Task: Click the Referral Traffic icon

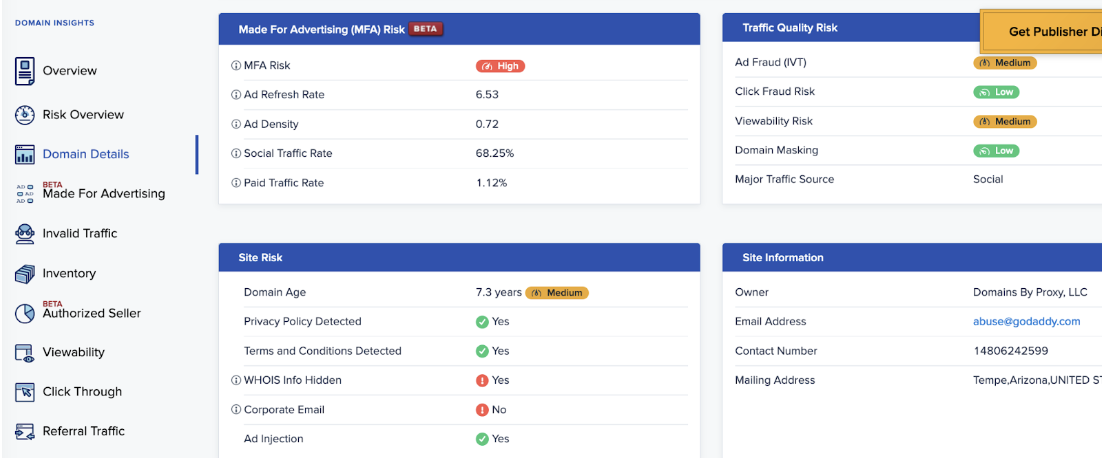Action: 25,432
